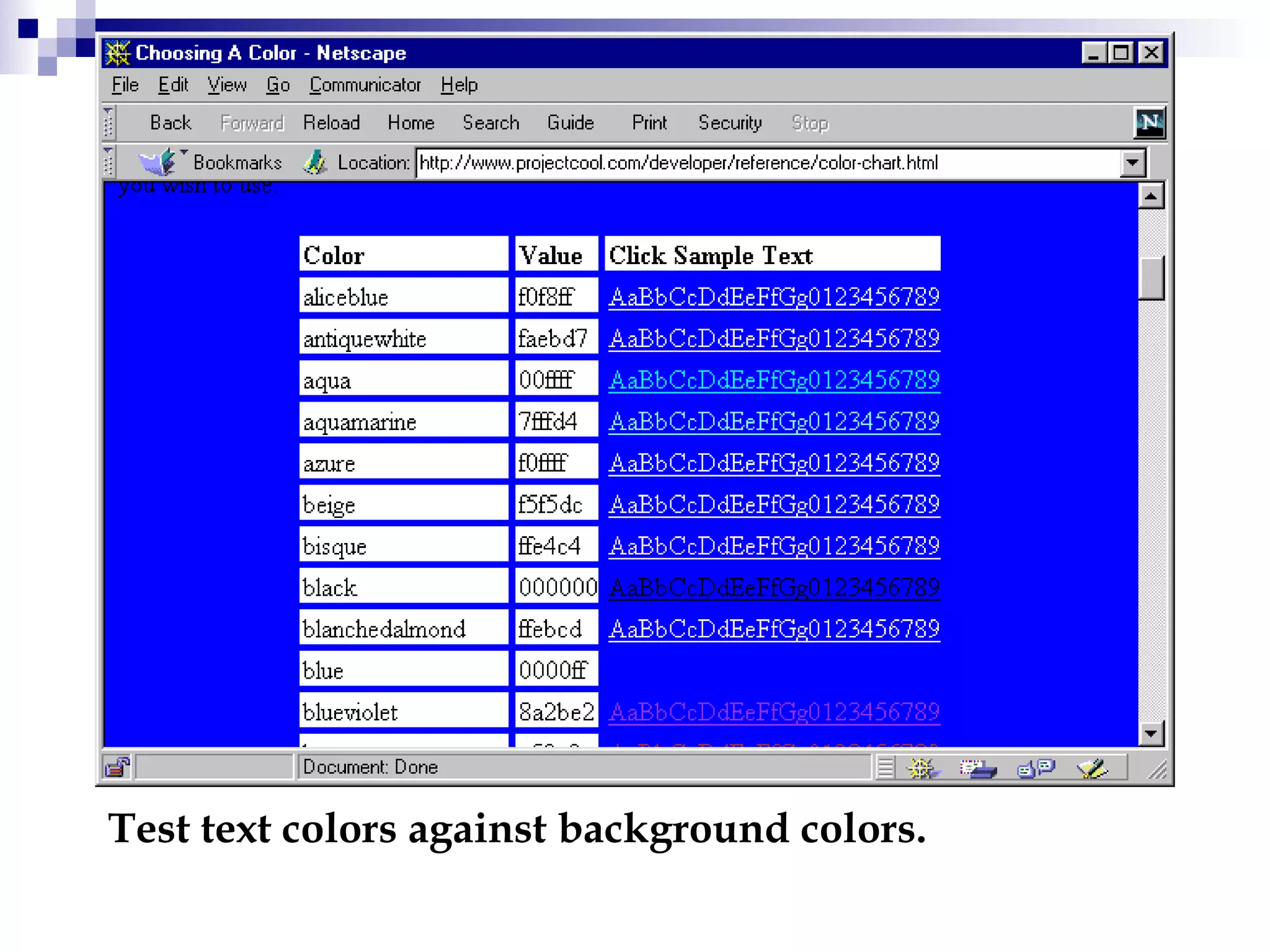Click the Netscape N logo icon
Viewport: 1270px width, 952px height.
pyautogui.click(x=1149, y=122)
